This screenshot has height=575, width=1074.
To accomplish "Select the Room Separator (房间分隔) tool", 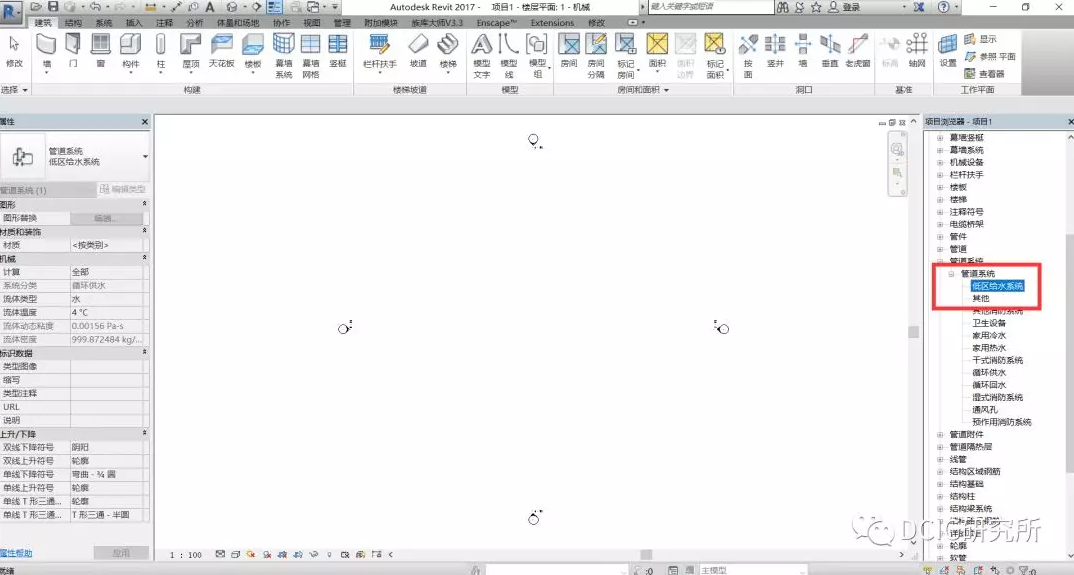I will click(x=596, y=56).
